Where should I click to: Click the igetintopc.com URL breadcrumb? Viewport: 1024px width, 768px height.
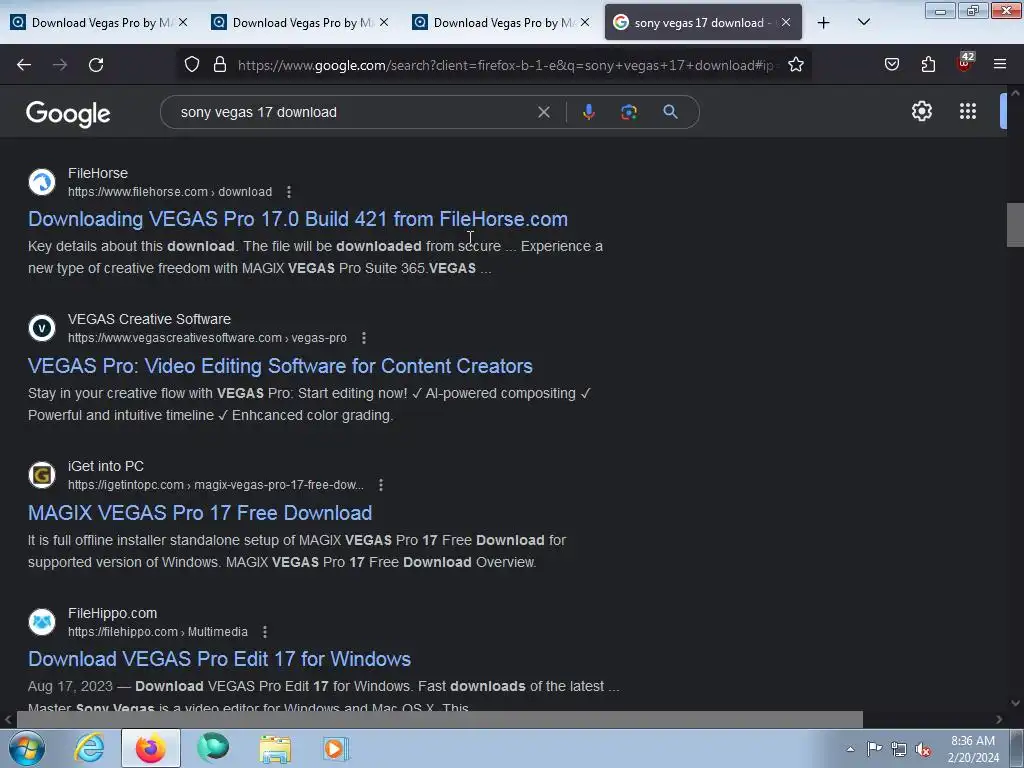[x=216, y=485]
